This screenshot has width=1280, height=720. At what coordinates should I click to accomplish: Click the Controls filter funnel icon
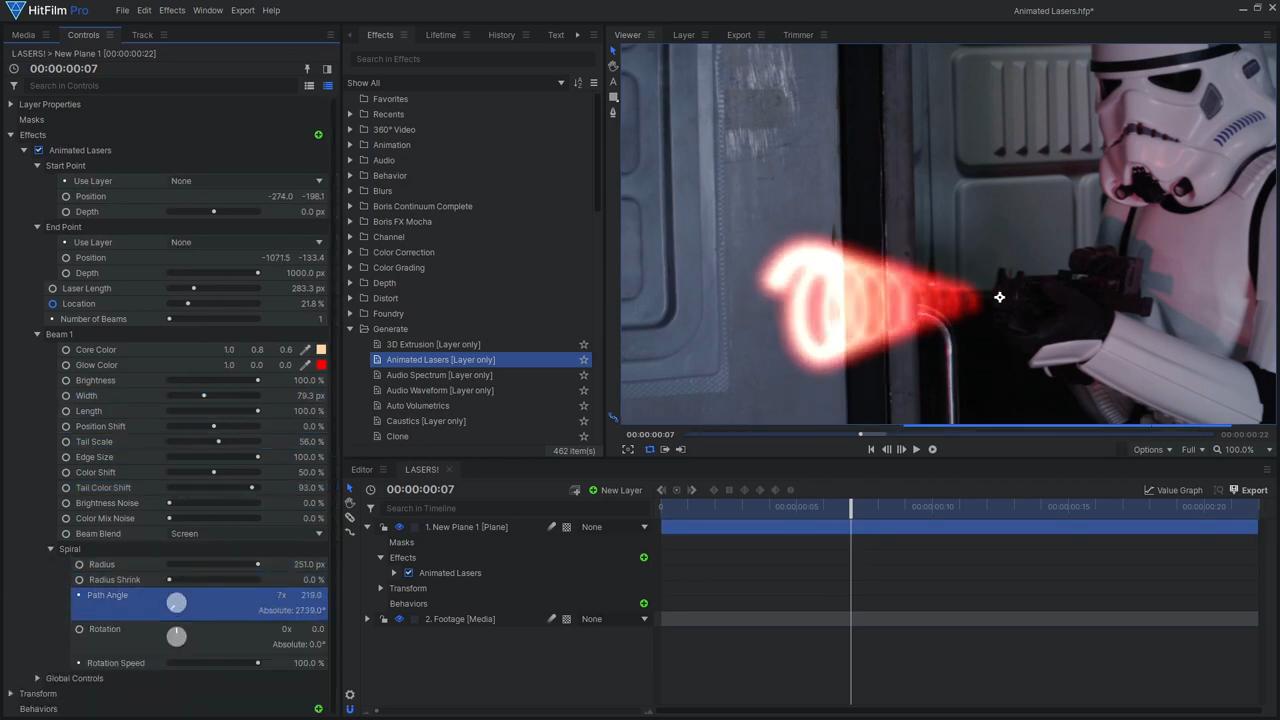point(14,86)
